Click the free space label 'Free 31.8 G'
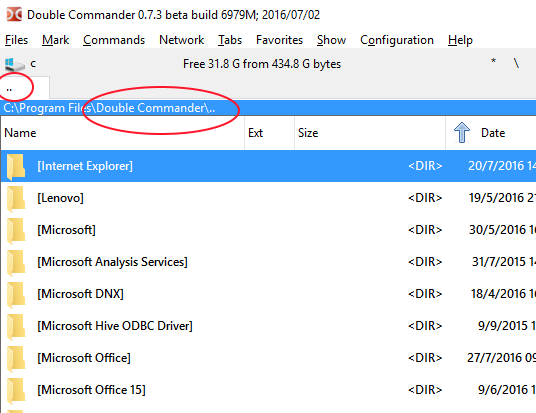 pyautogui.click(x=262, y=64)
